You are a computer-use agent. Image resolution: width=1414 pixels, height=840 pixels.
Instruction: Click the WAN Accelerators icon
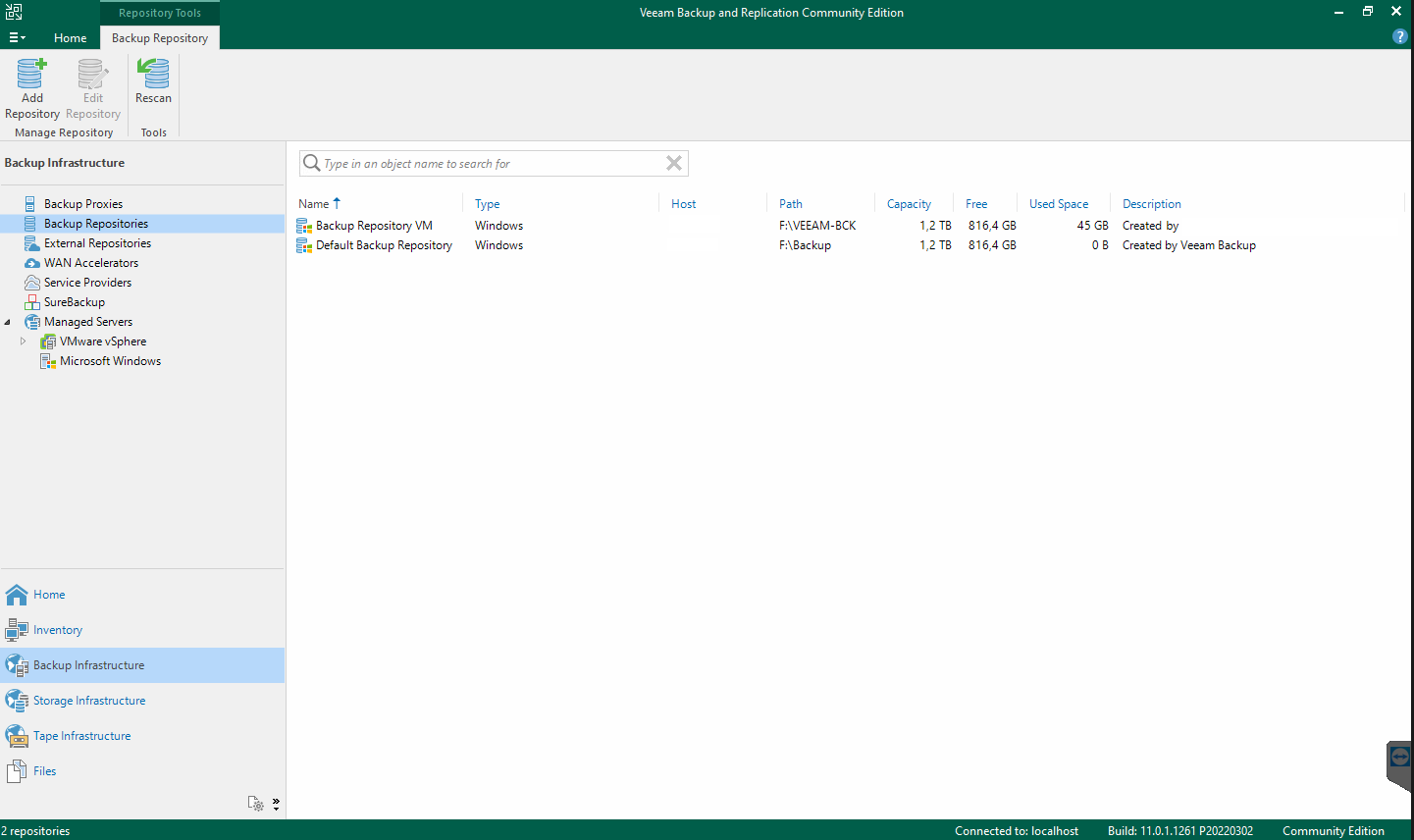pos(31,263)
